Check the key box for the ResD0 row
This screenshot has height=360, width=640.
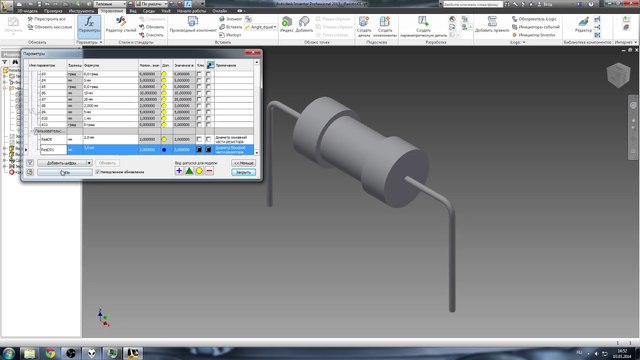tap(199, 139)
